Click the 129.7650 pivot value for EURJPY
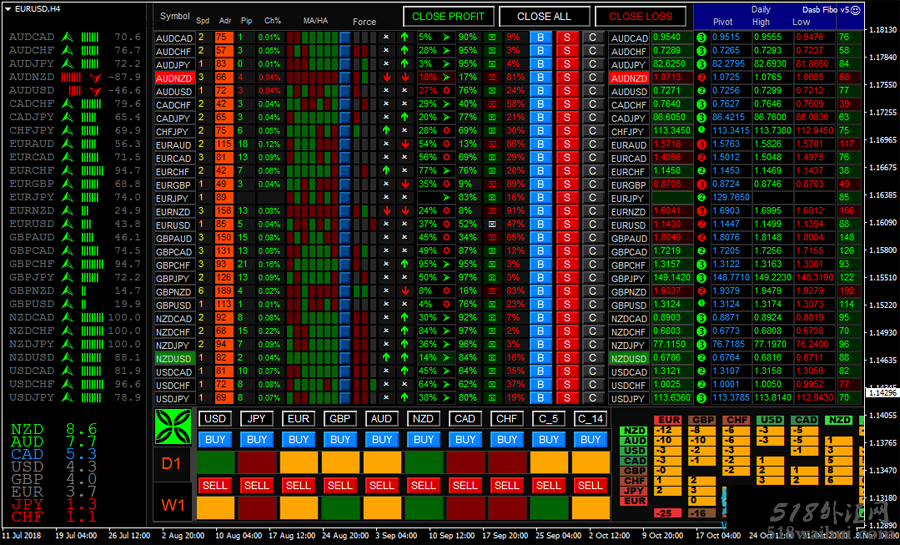The width and height of the screenshot is (900, 545). point(731,197)
